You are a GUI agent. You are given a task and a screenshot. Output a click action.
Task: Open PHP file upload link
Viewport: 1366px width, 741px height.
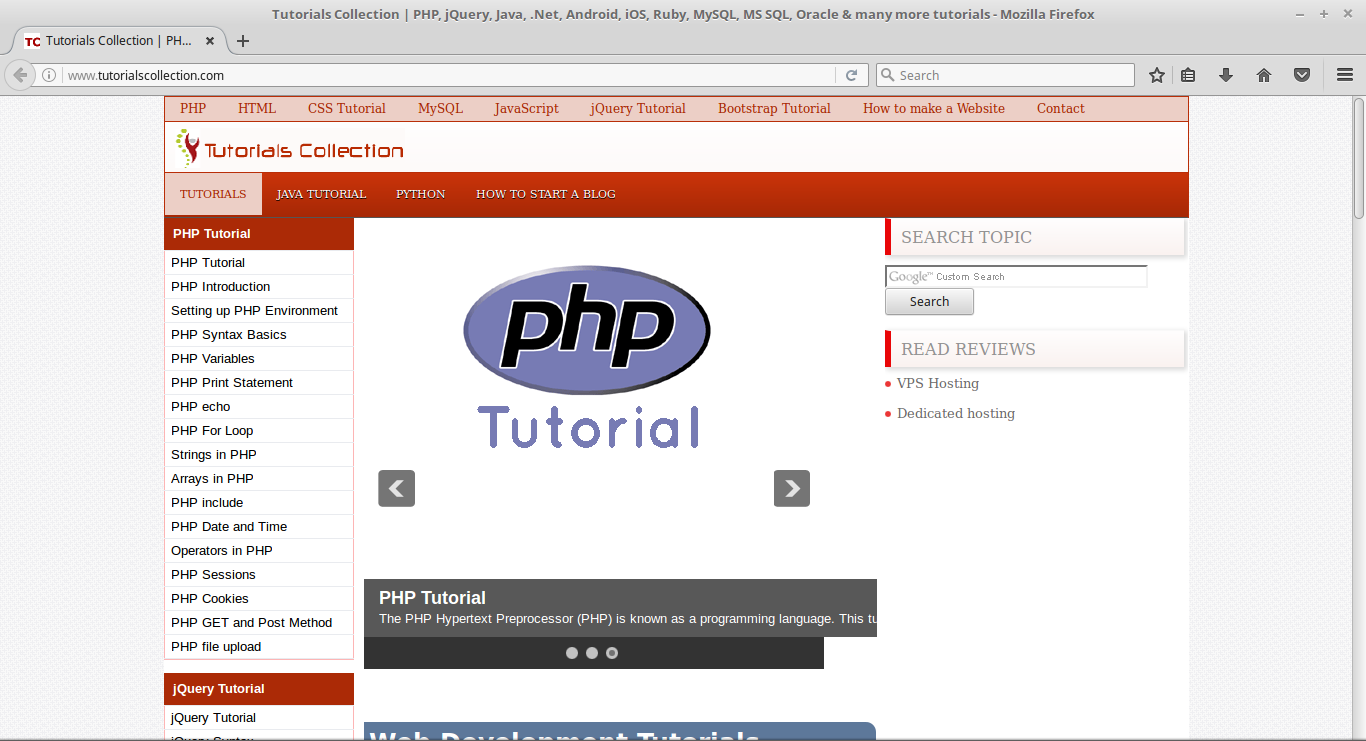(x=216, y=647)
